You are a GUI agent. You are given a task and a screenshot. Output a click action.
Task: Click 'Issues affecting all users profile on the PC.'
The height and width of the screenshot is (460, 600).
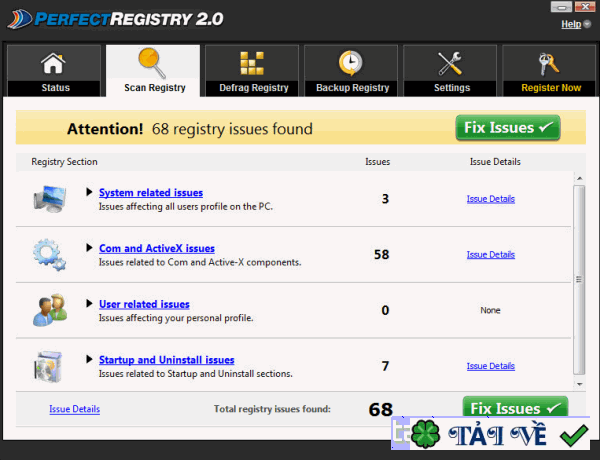(186, 207)
